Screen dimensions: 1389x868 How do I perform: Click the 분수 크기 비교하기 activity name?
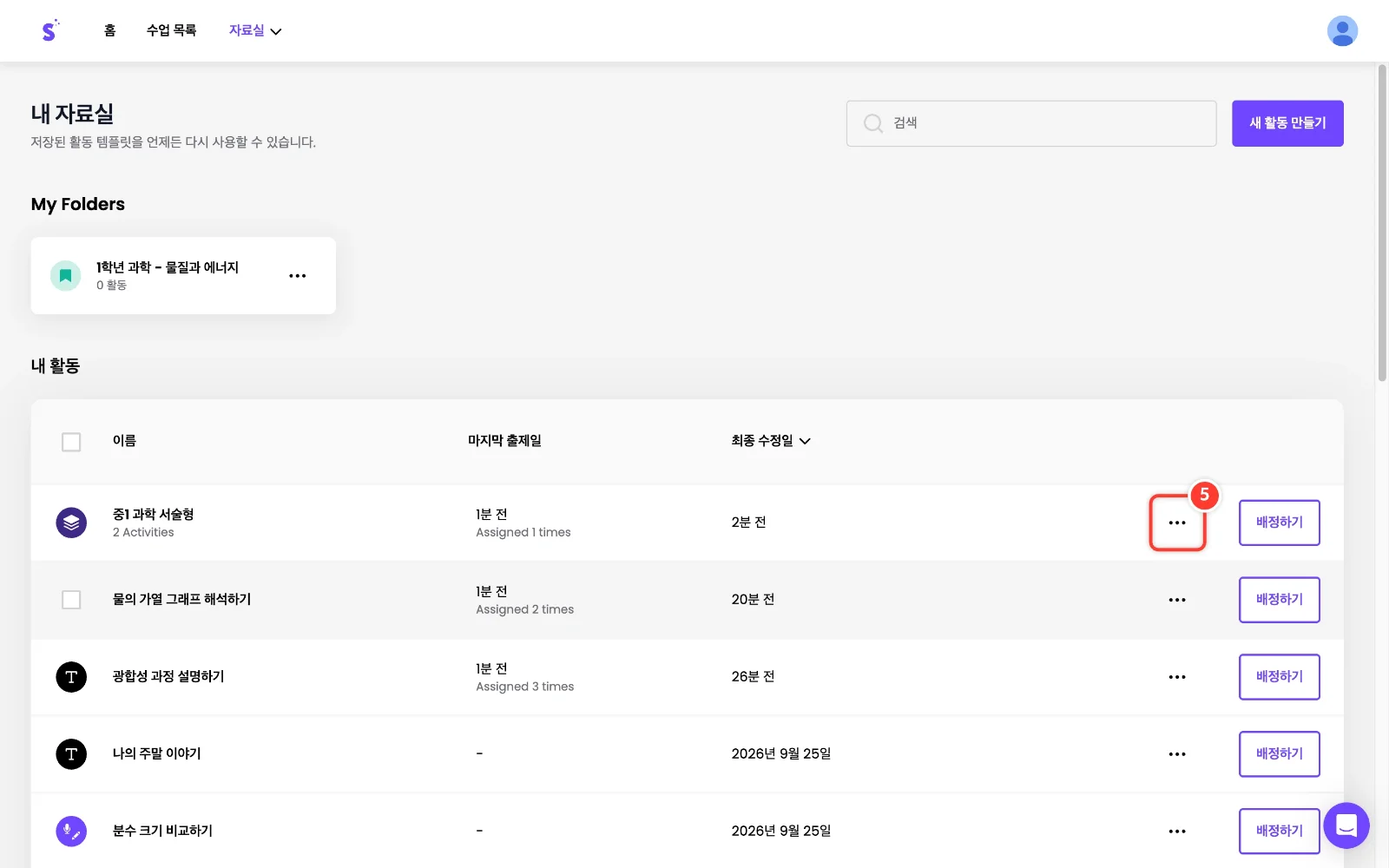162,832
